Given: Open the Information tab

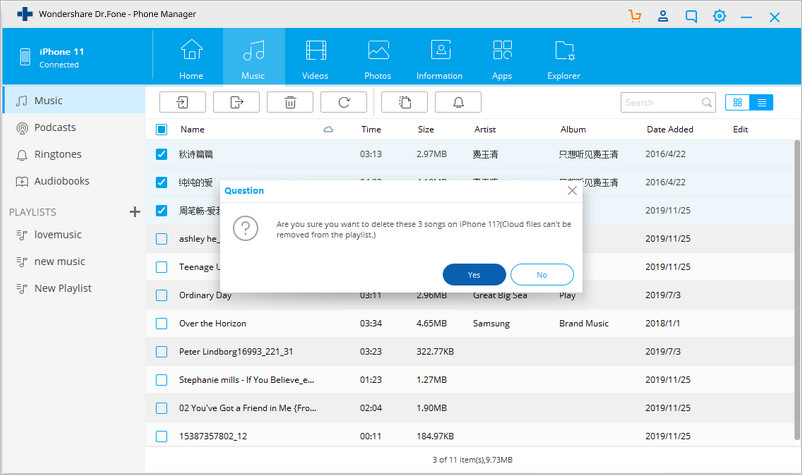Looking at the screenshot, I should pos(439,59).
